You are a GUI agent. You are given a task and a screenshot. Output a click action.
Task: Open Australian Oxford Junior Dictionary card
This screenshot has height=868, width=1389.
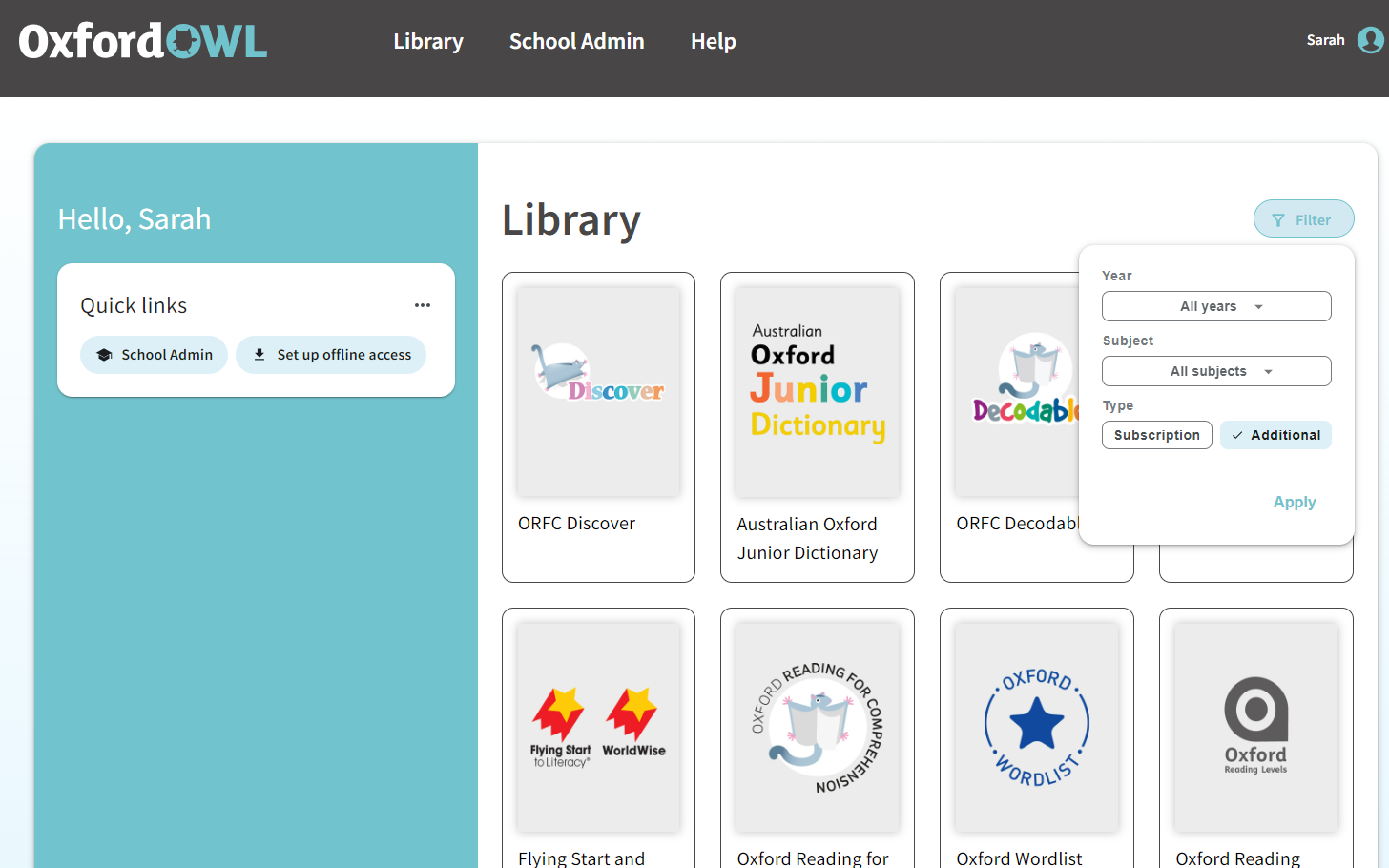click(818, 427)
